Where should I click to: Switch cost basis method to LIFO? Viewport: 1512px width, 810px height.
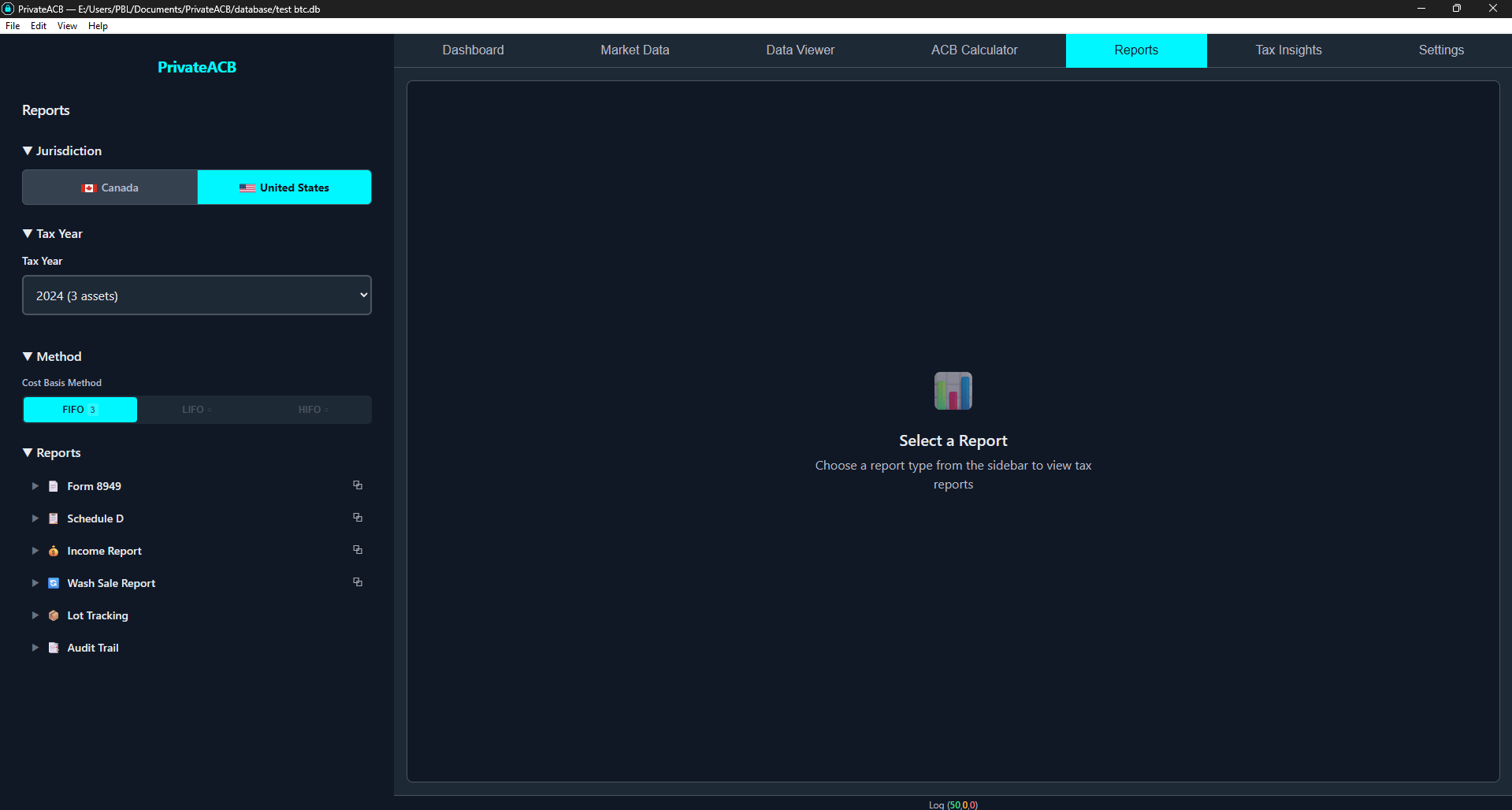195,409
